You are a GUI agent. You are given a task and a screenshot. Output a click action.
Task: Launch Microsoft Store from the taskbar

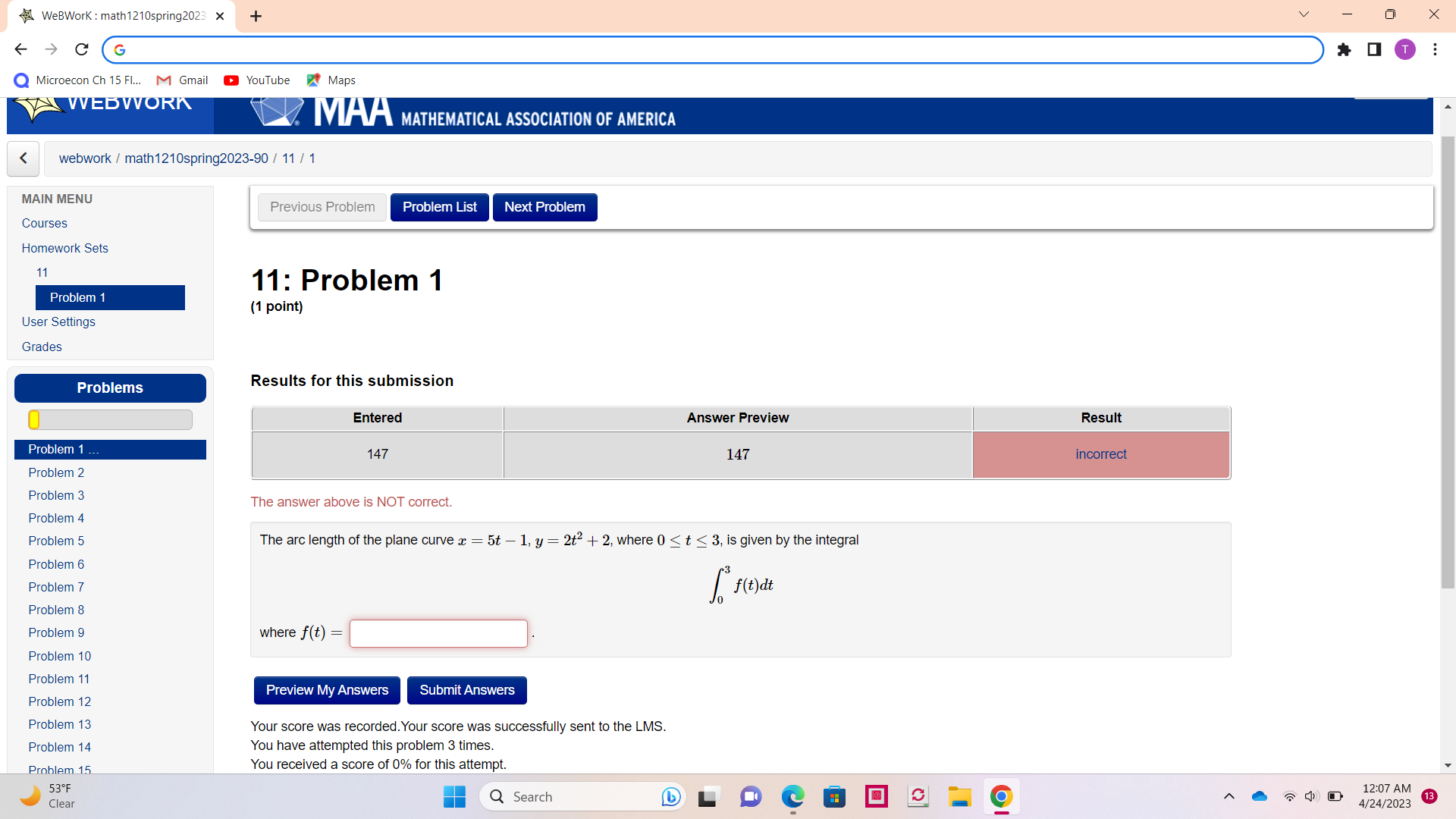[835, 796]
